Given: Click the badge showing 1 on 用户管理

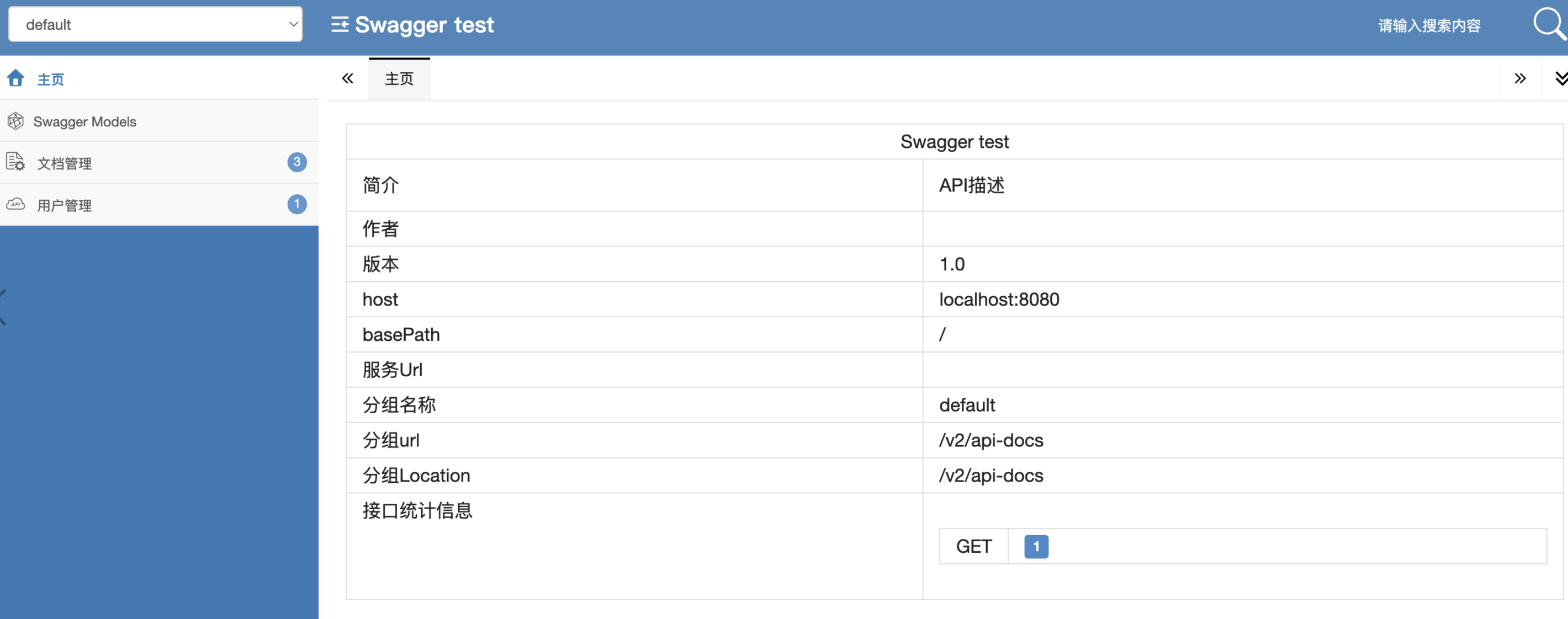Looking at the screenshot, I should (296, 204).
